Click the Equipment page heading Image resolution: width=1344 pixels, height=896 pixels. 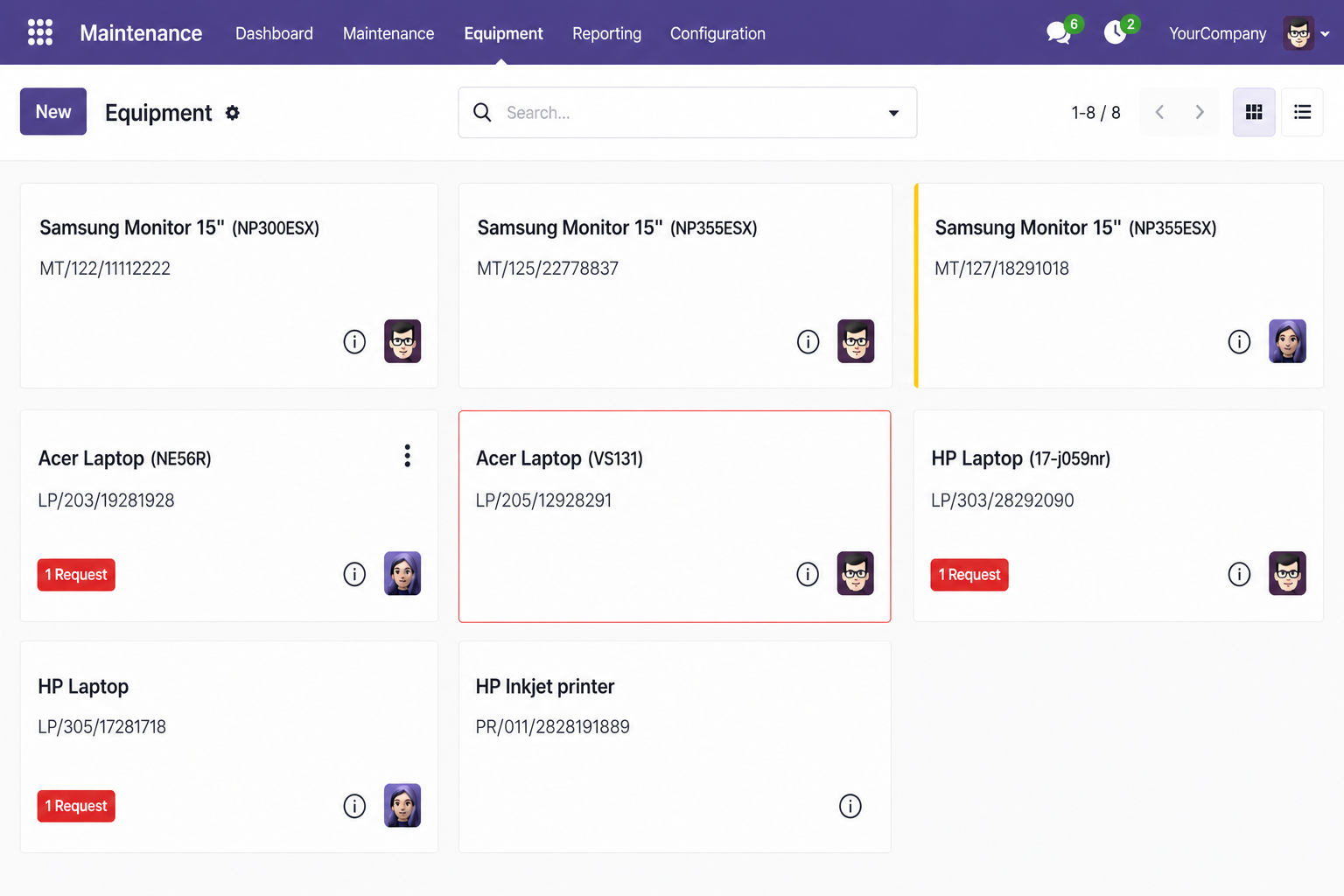click(x=158, y=113)
